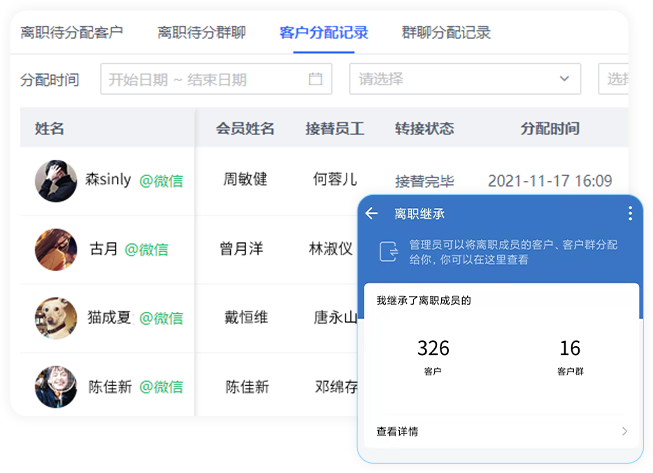Click @微信 tag next to 古月
The height and width of the screenshot is (473, 653).
146,249
